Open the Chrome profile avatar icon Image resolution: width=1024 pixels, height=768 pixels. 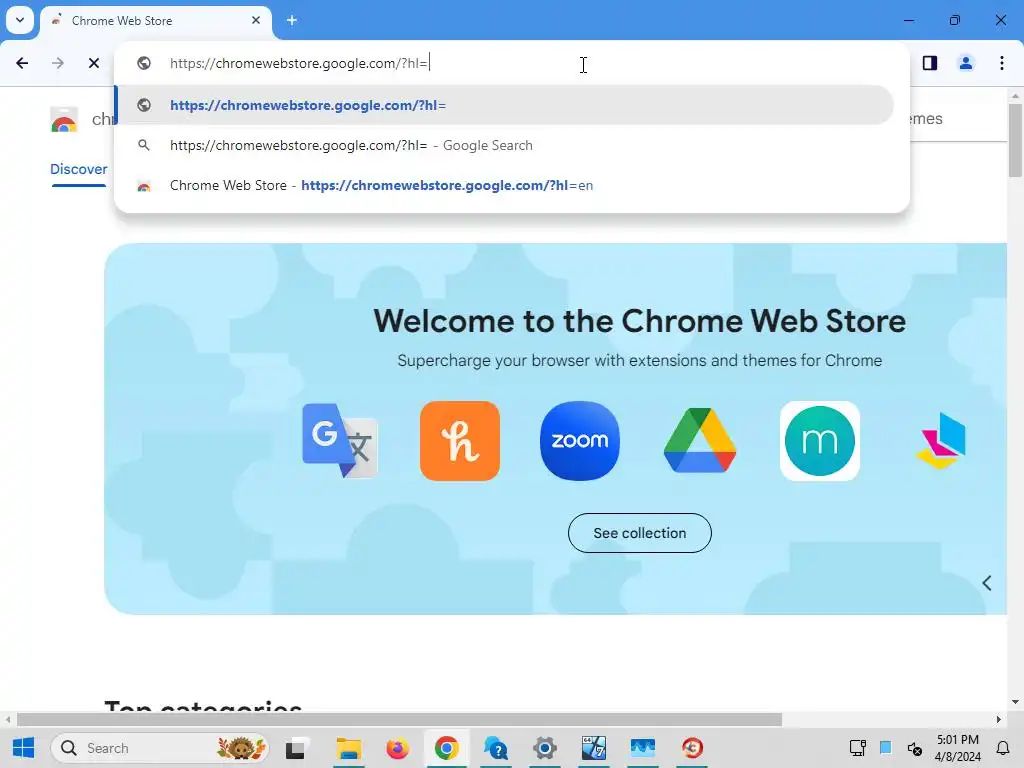[966, 63]
